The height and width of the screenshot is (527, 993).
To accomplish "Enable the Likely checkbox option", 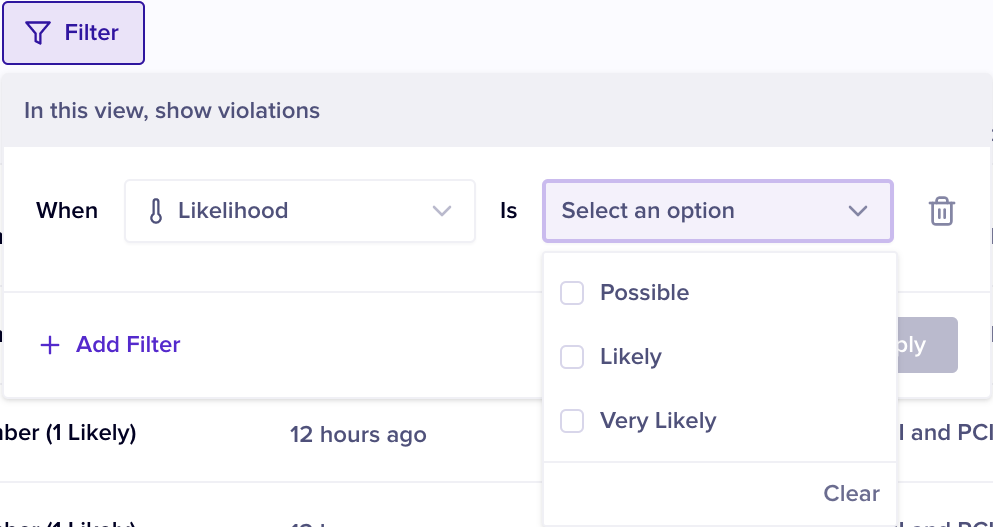I will [x=572, y=357].
